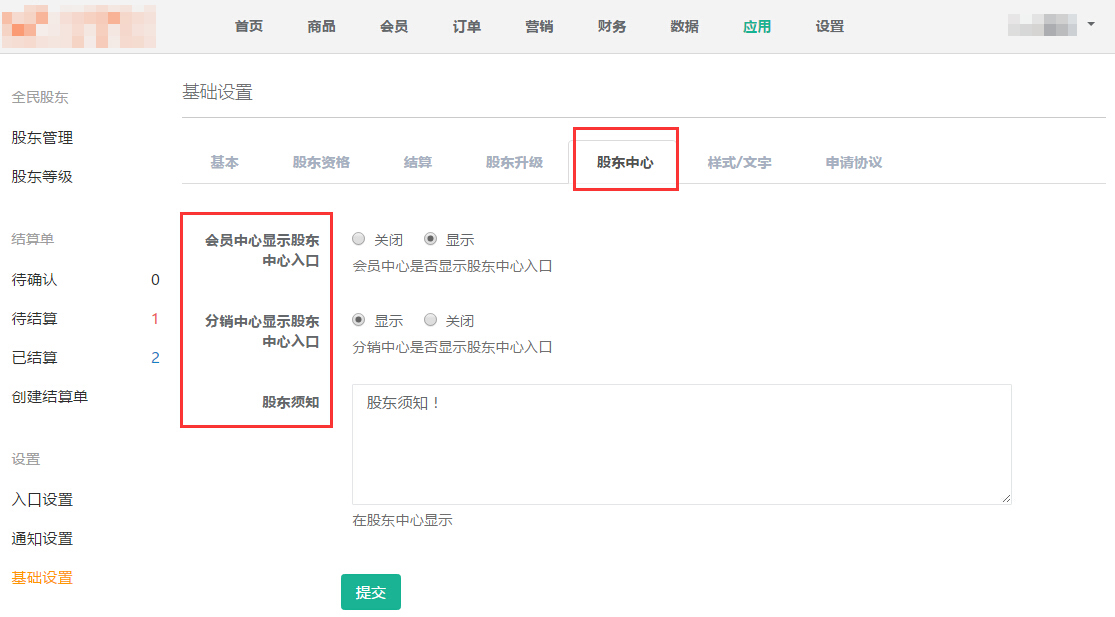Select 显示 for 会员中心显示股东中心入口
This screenshot has height=617, width=1115.
(x=431, y=240)
